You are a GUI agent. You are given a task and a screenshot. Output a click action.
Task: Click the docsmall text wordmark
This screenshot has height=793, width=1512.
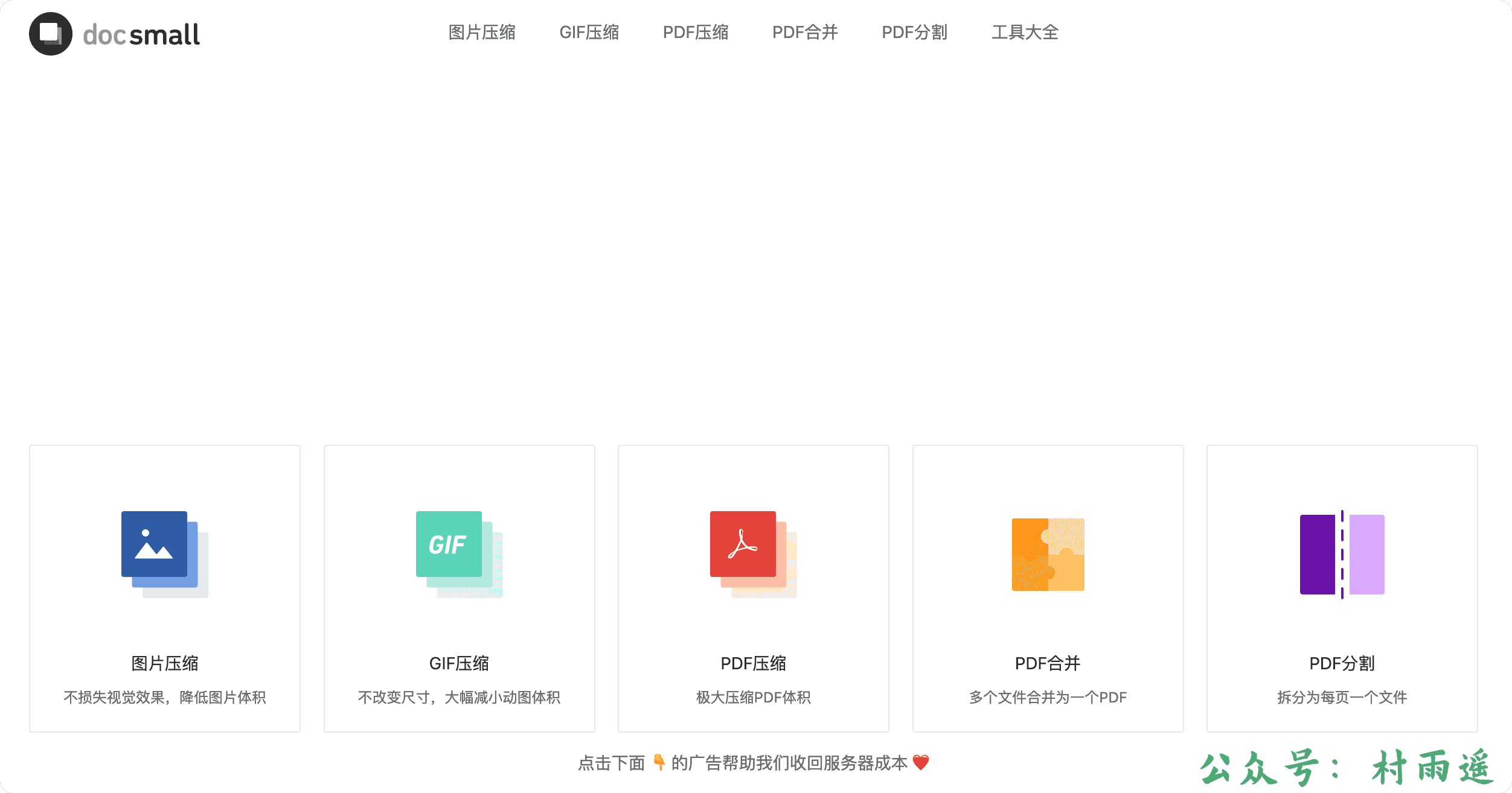coord(141,35)
